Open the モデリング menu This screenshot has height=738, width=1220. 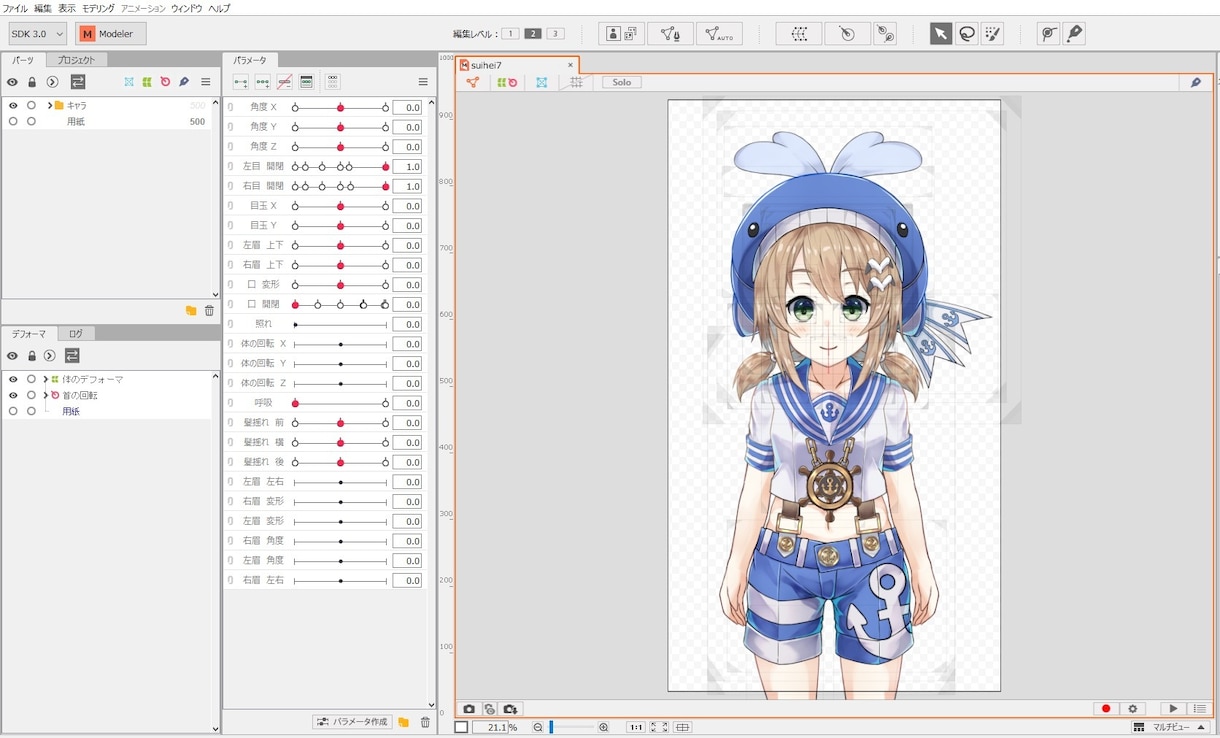(98, 8)
